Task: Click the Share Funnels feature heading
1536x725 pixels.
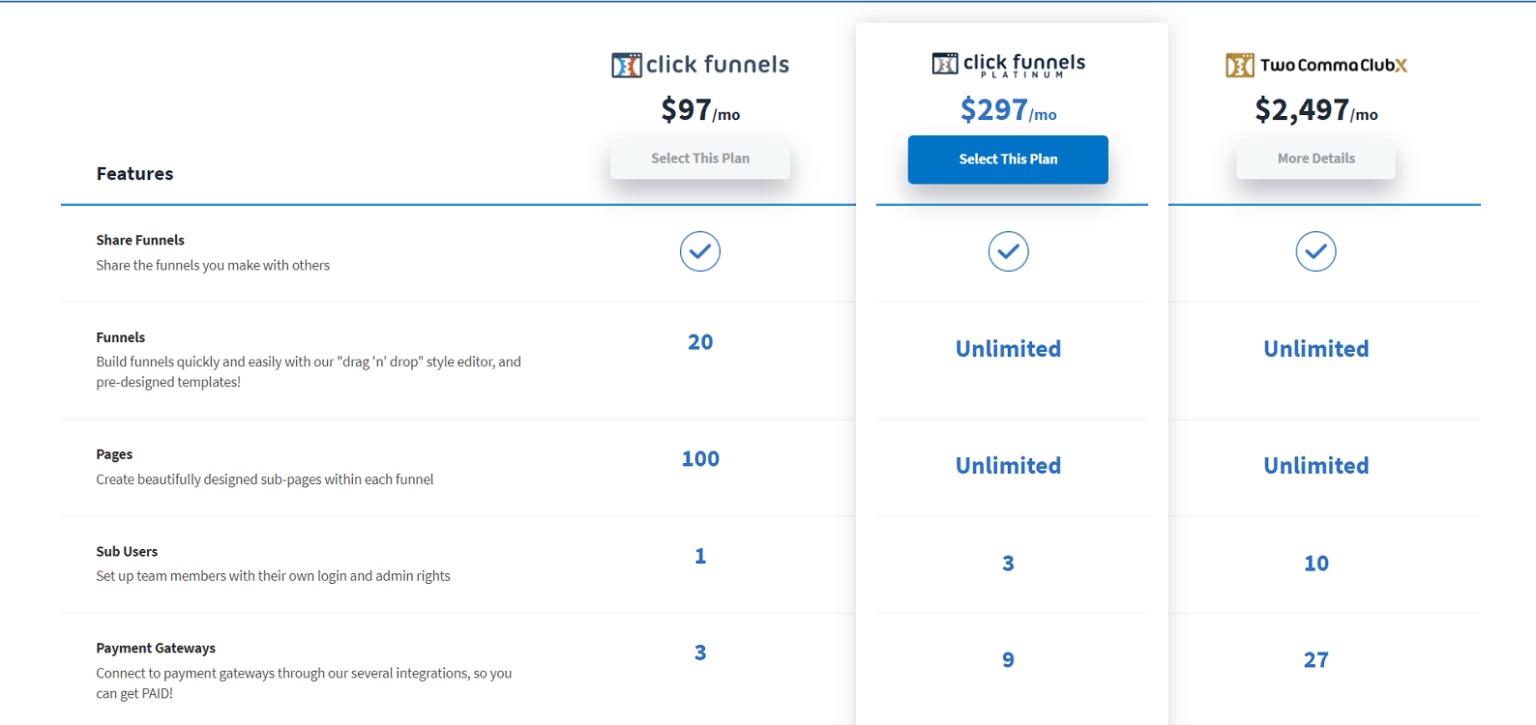Action: pyautogui.click(x=140, y=241)
